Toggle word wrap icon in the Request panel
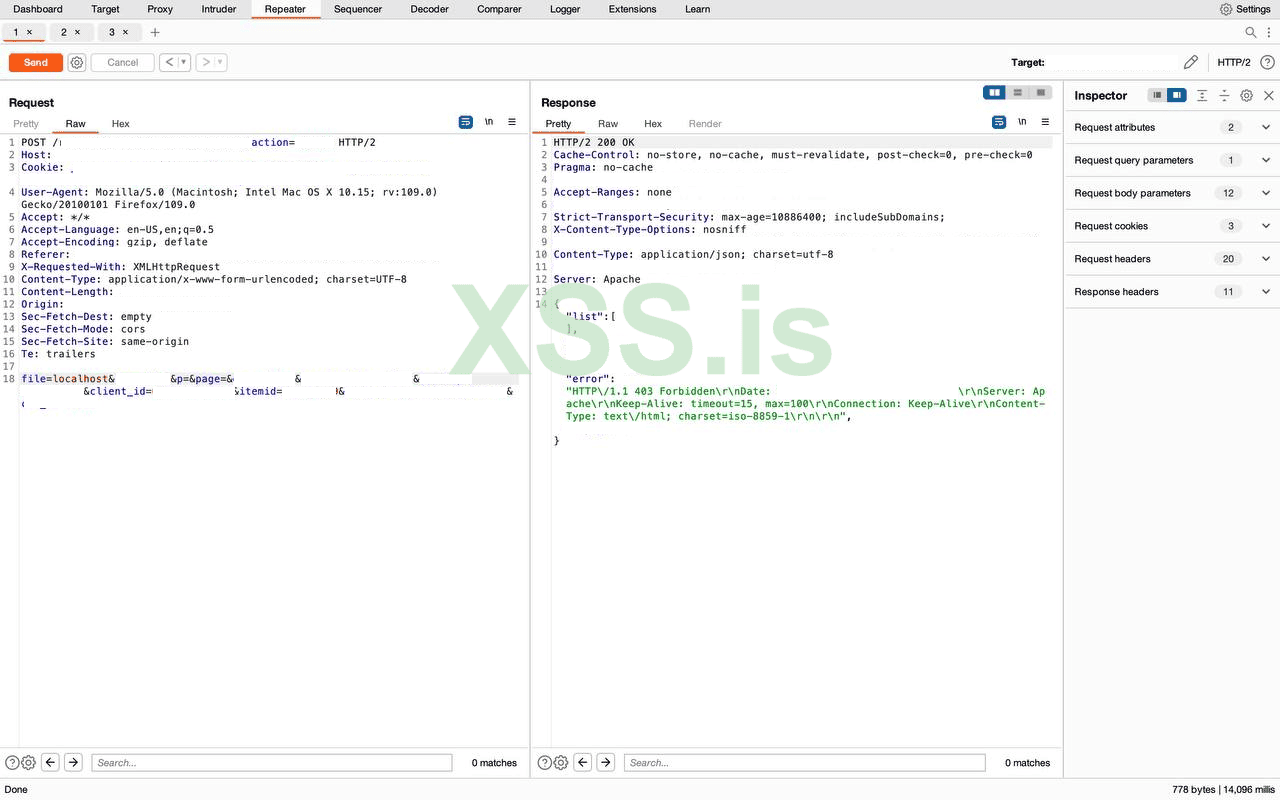This screenshot has width=1280, height=800. coord(466,122)
